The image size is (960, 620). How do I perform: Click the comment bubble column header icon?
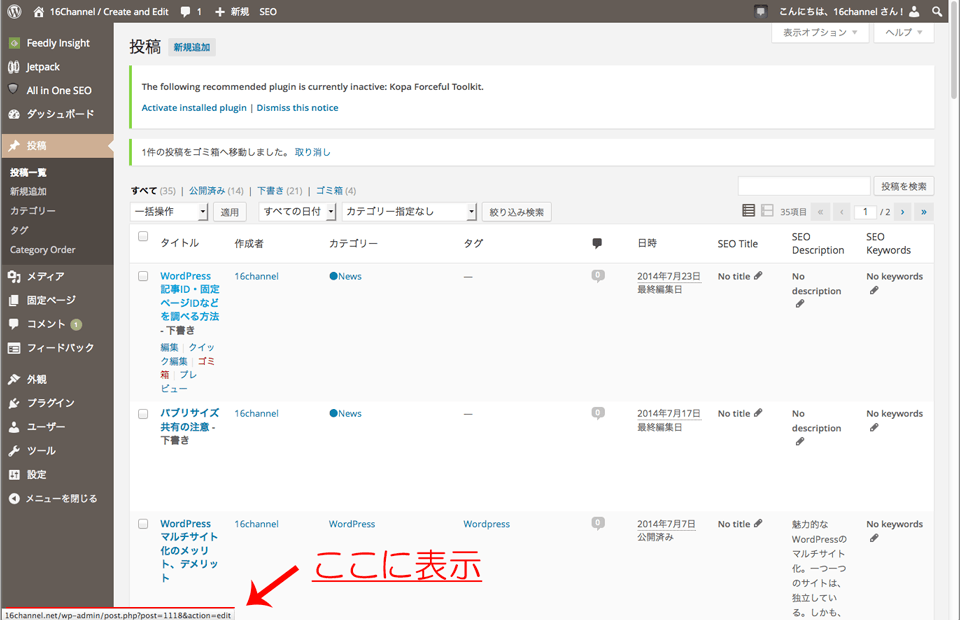click(x=597, y=243)
